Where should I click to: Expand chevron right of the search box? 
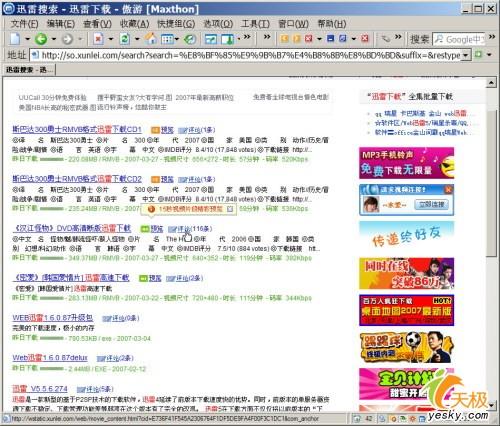coord(492,37)
